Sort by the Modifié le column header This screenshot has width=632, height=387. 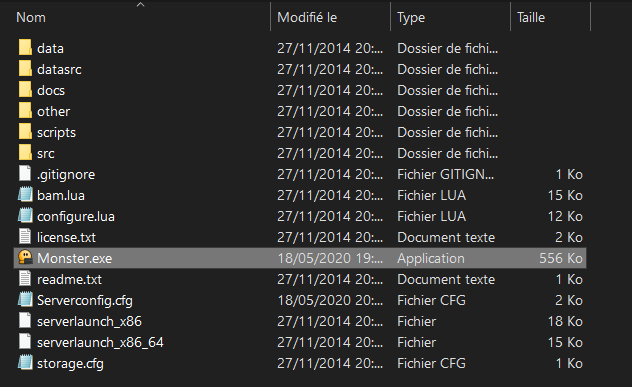coord(307,17)
